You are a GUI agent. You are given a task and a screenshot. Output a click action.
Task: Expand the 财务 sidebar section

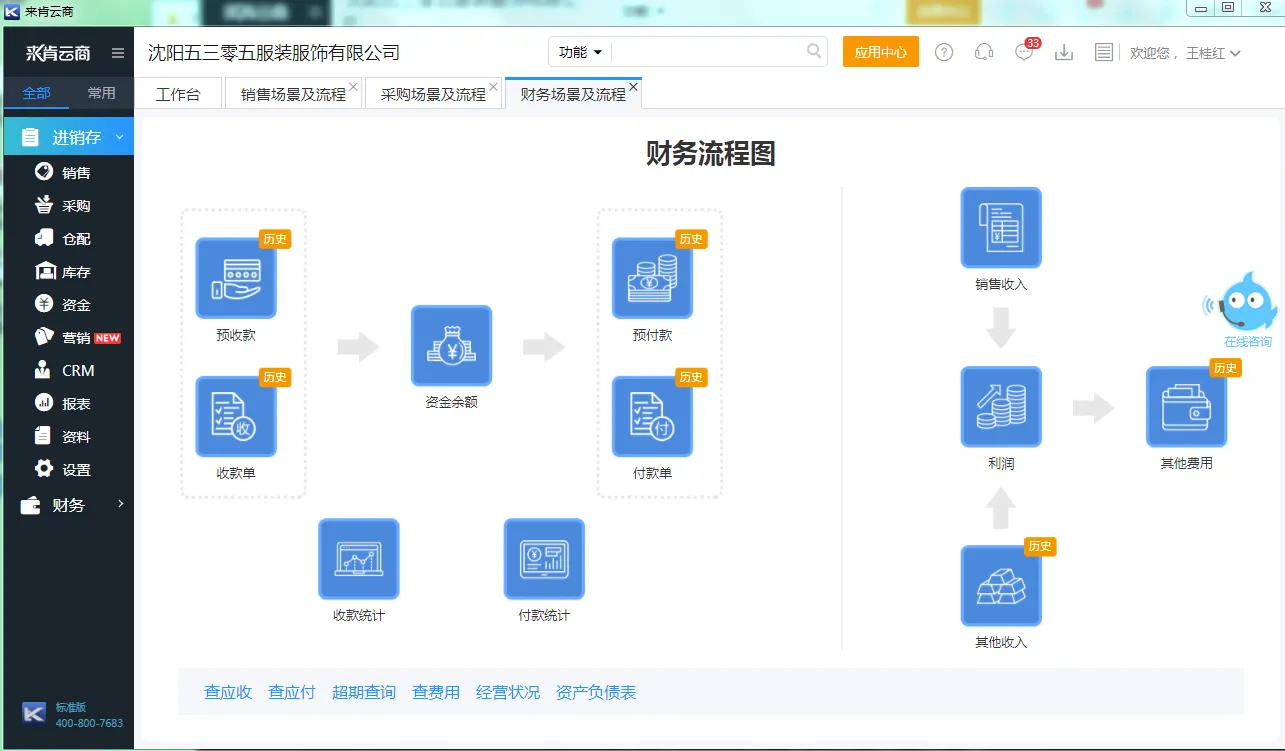click(x=68, y=505)
